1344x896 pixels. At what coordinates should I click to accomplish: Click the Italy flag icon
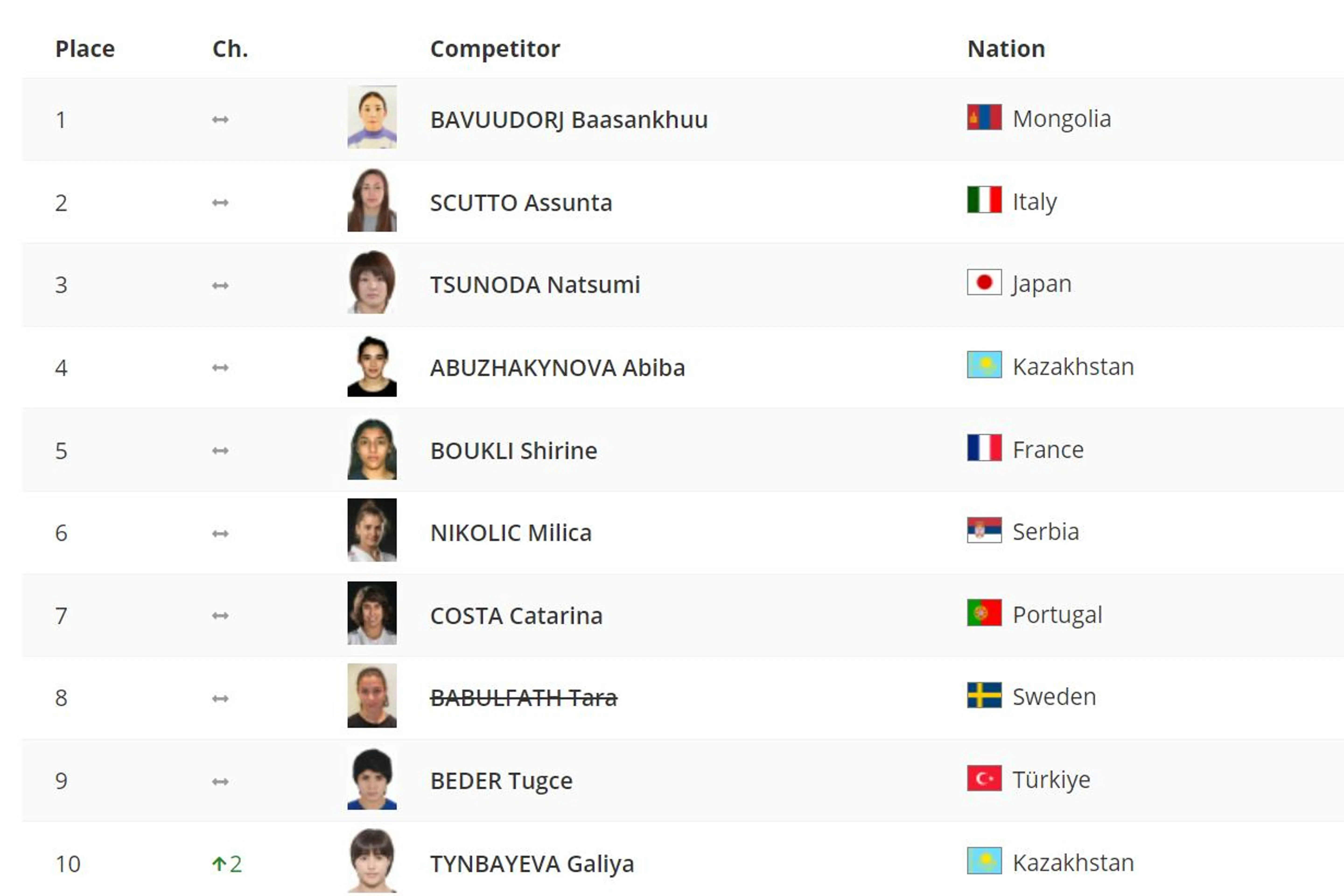coord(983,200)
